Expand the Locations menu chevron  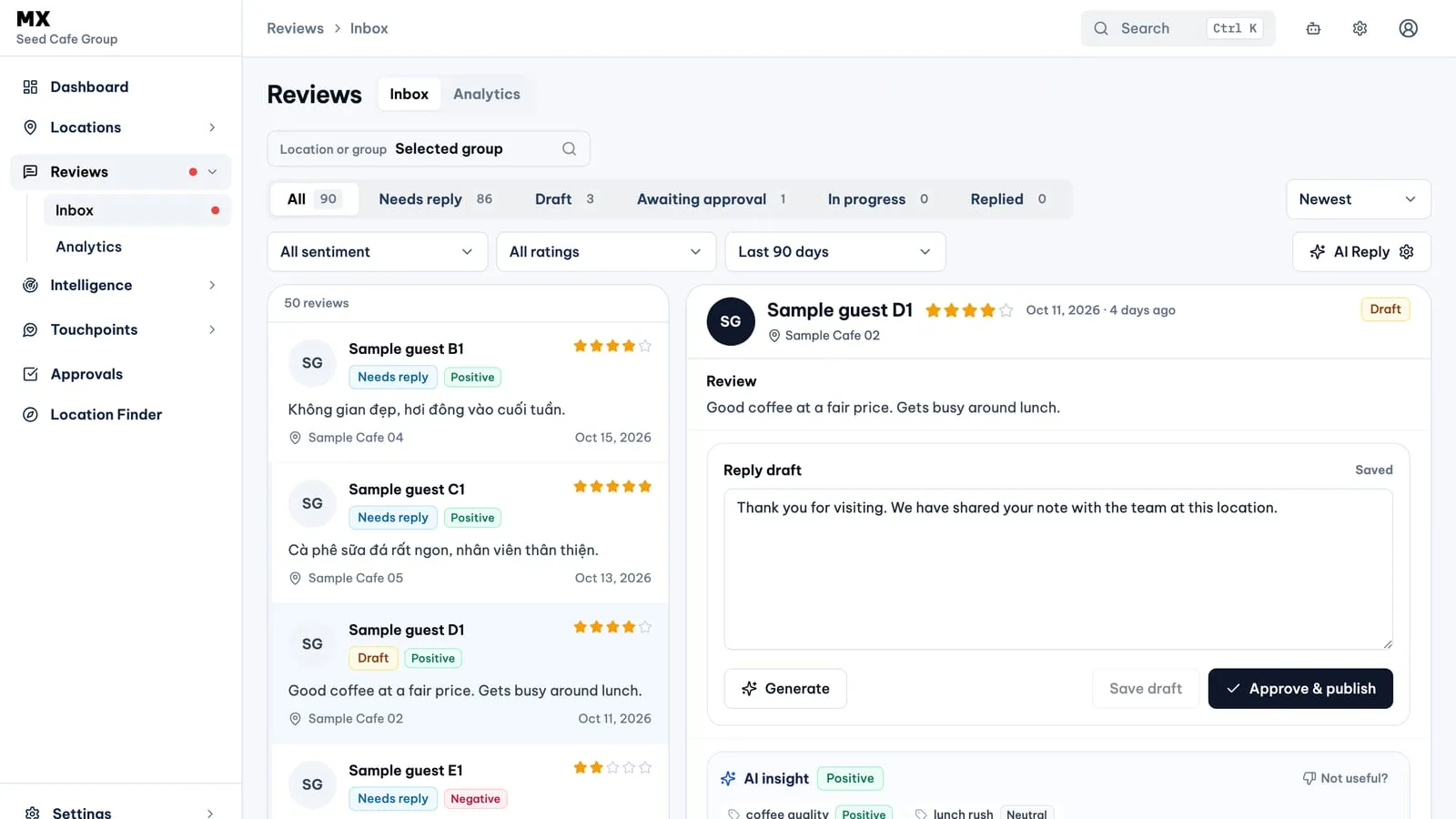(212, 127)
